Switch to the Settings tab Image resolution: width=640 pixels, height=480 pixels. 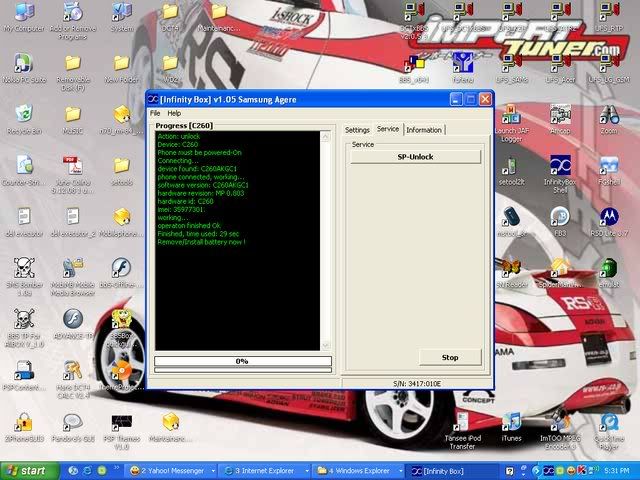click(357, 130)
